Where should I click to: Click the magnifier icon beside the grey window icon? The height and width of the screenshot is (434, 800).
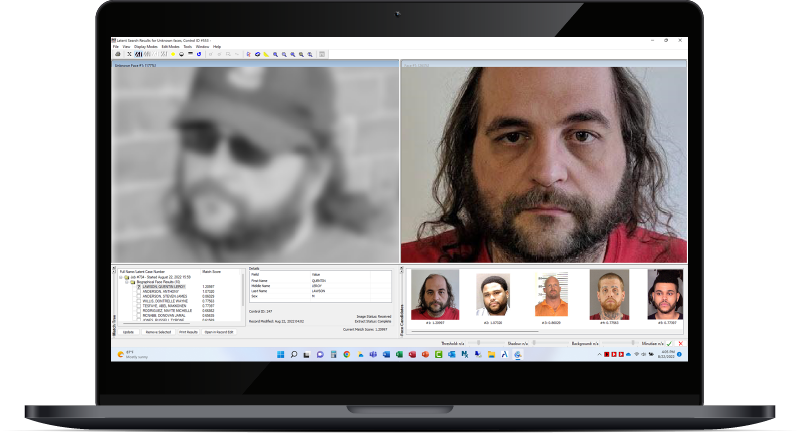click(x=310, y=54)
